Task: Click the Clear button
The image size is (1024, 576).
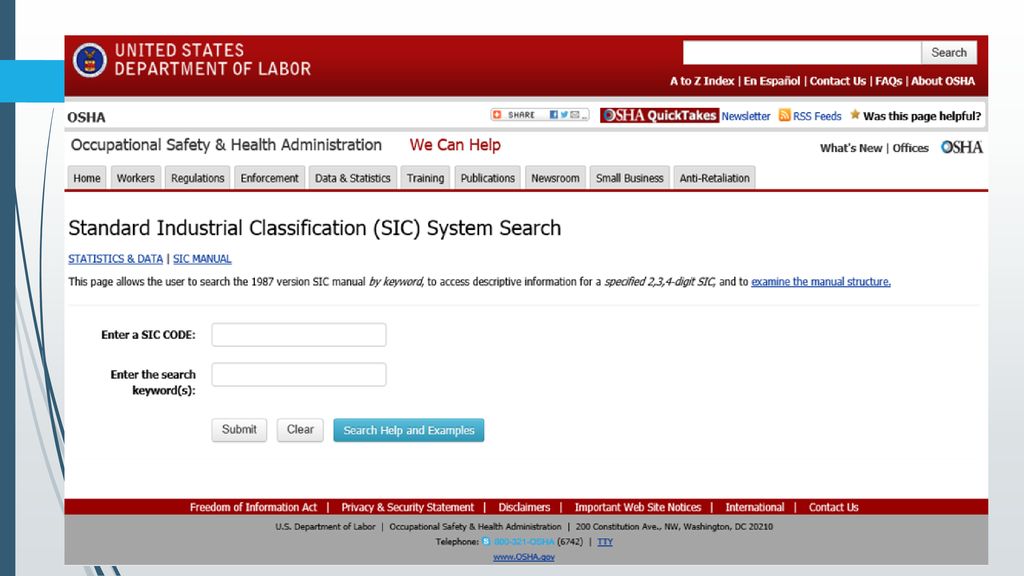Action: [x=300, y=430]
